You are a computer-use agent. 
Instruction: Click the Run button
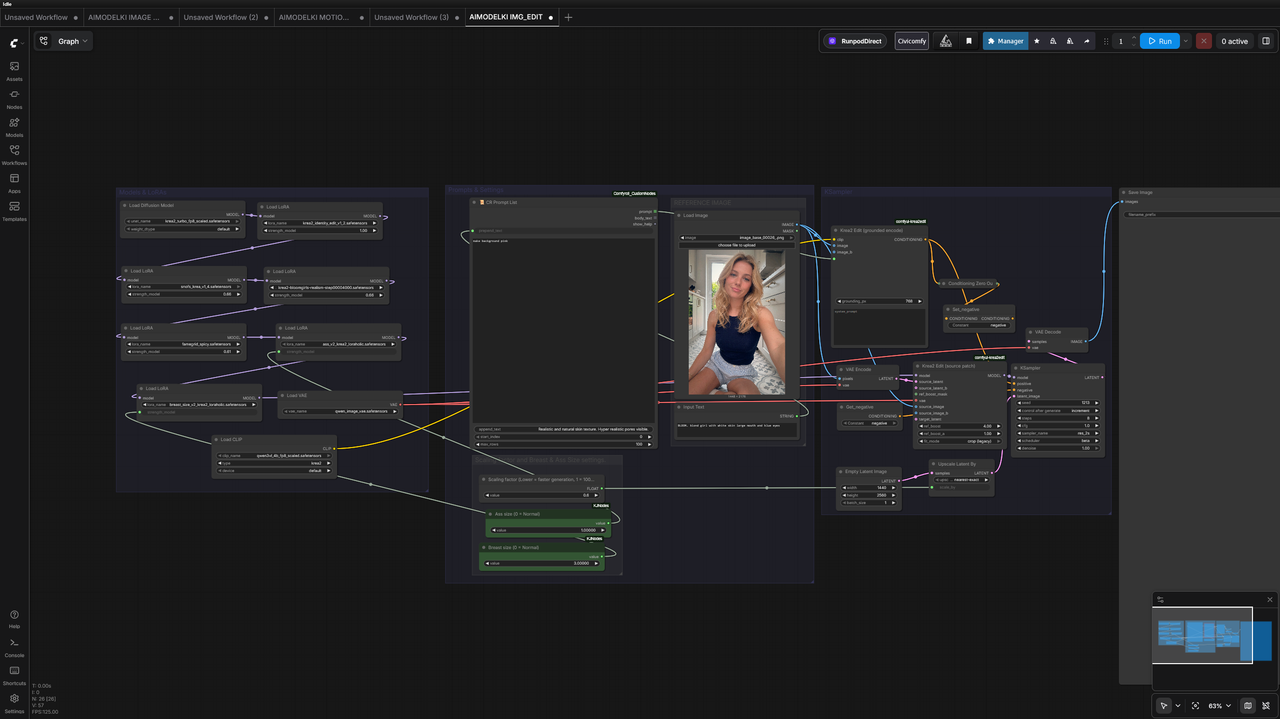[1160, 41]
